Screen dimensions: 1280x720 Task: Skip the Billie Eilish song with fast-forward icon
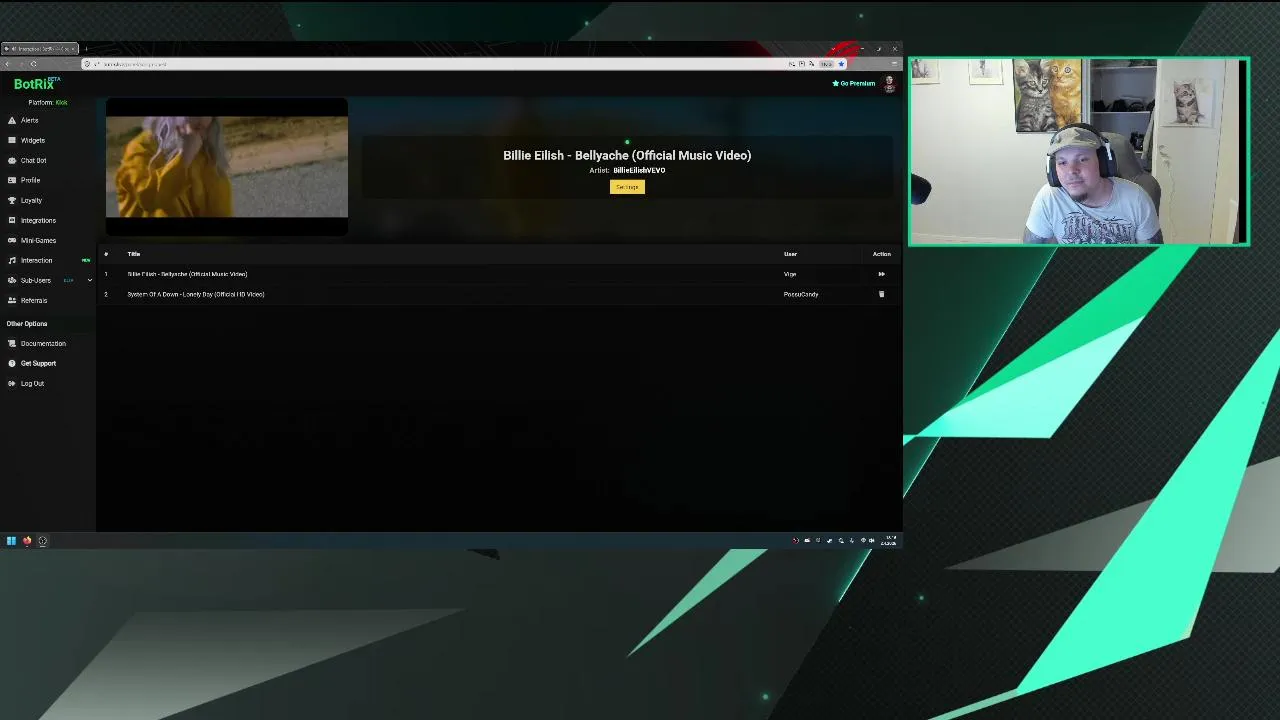(x=881, y=274)
